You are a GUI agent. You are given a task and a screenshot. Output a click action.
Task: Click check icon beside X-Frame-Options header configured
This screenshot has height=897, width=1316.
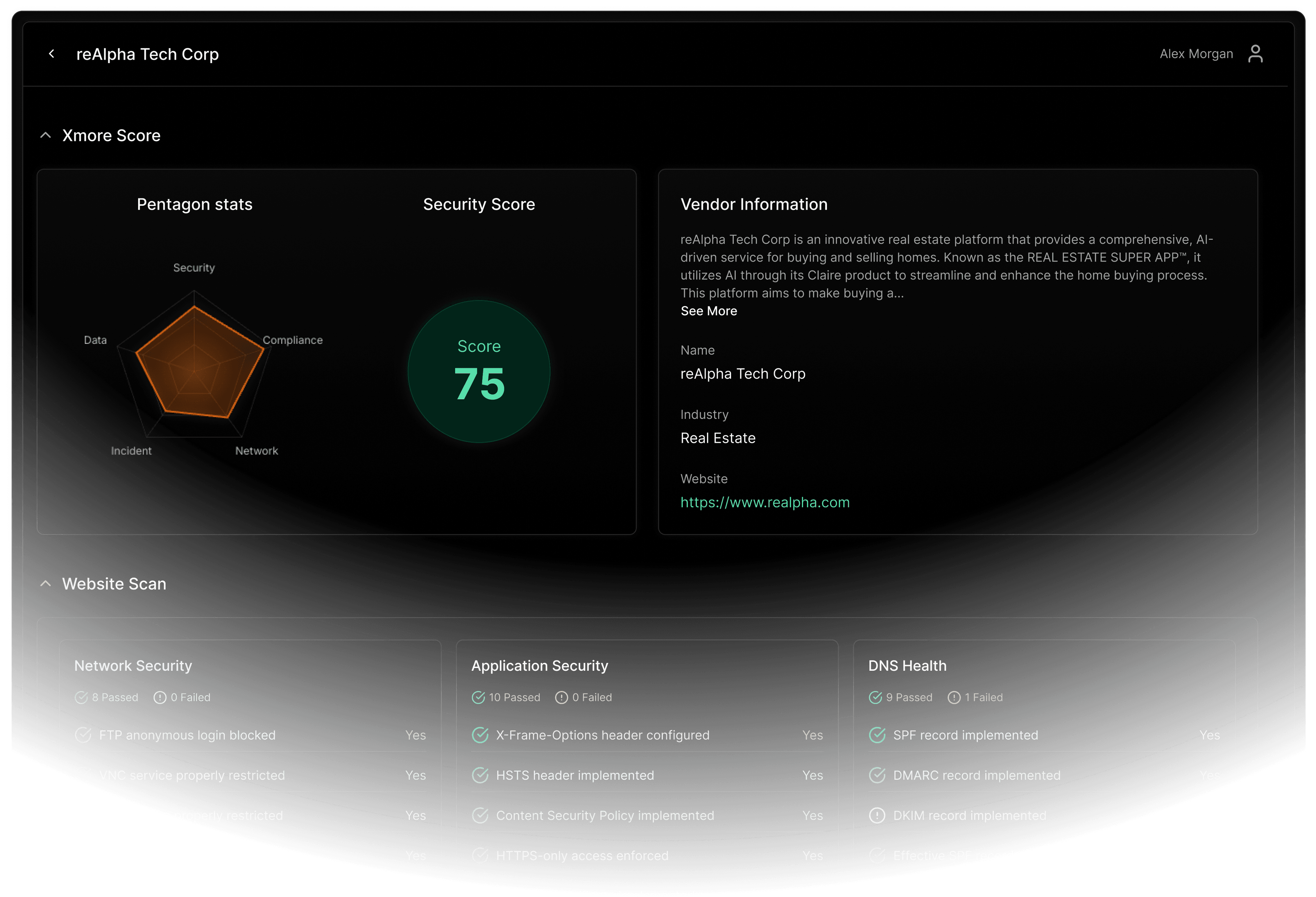click(480, 735)
